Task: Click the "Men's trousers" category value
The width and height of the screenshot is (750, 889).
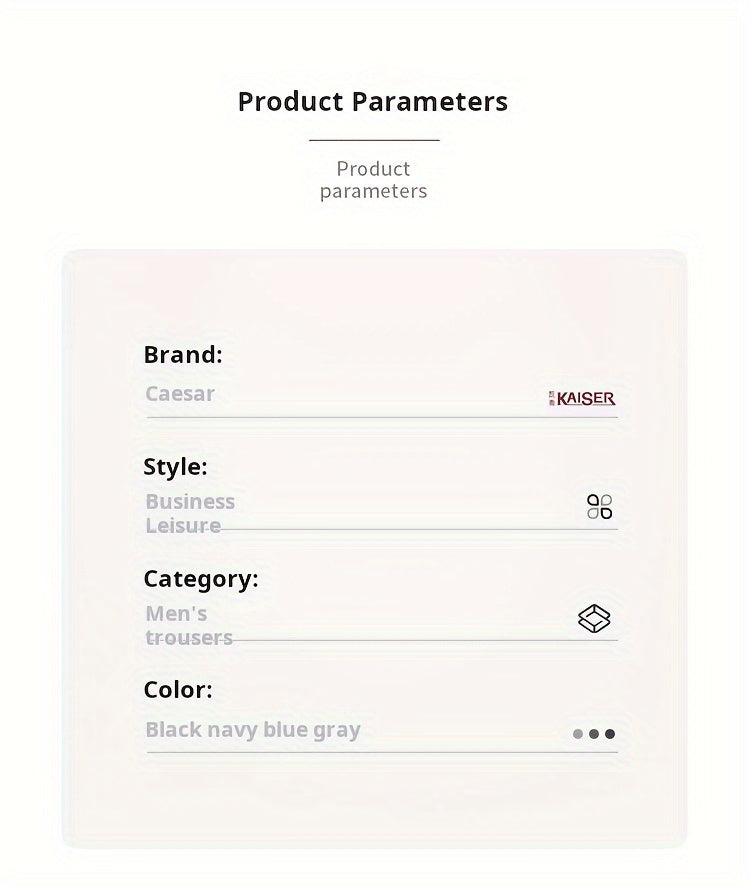Action: tap(189, 625)
